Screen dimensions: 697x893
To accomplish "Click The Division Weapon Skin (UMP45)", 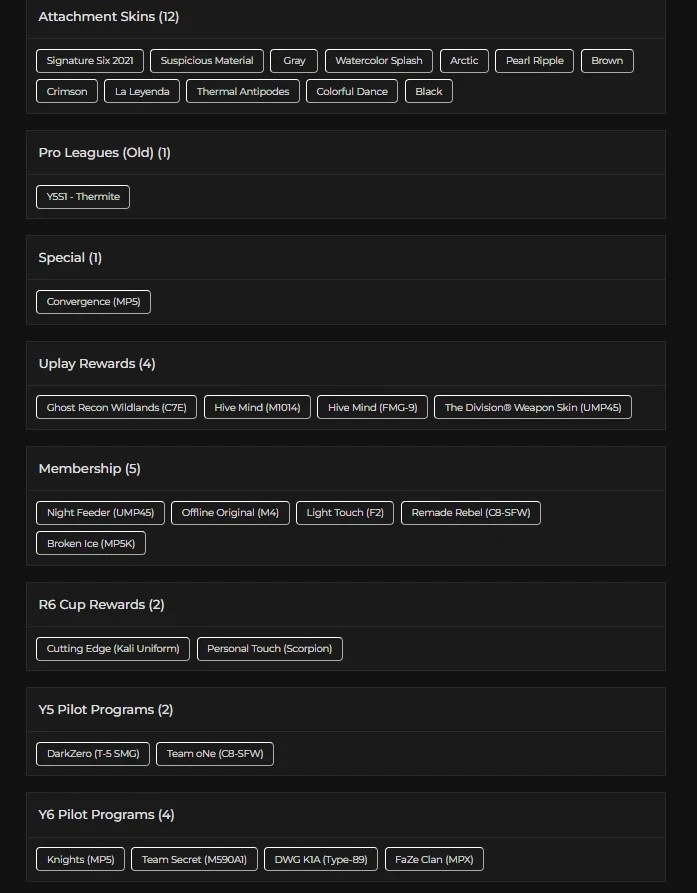I will (533, 408).
